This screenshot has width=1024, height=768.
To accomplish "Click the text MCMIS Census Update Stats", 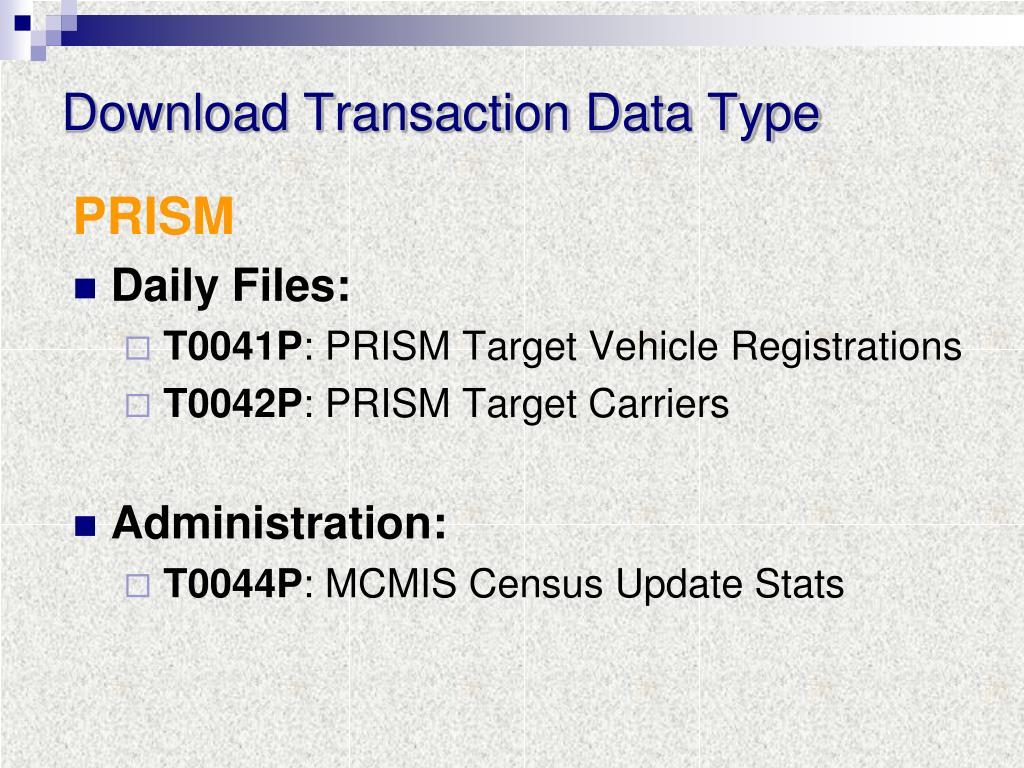I will (x=584, y=584).
